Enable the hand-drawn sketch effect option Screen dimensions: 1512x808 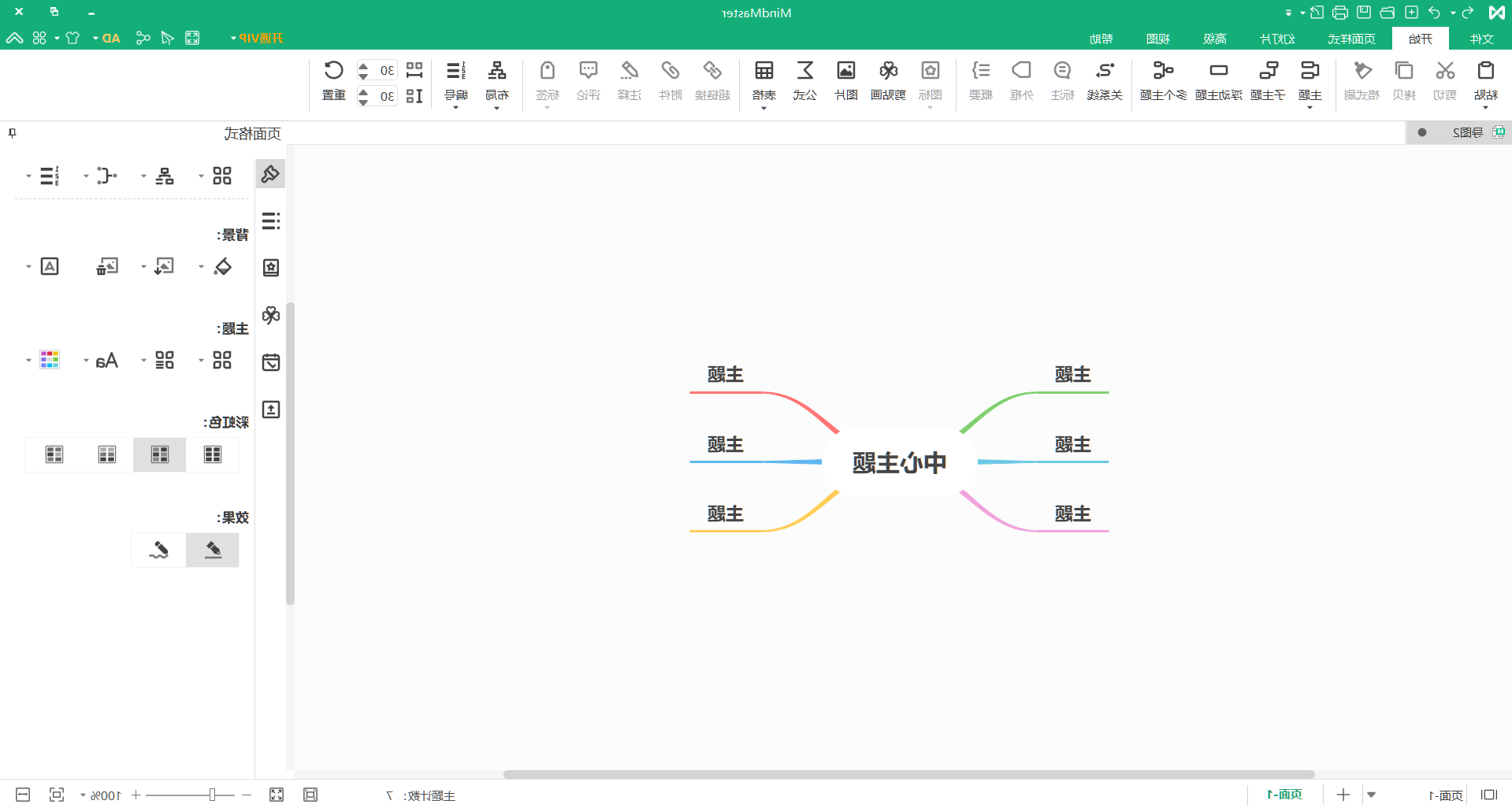pos(159,550)
